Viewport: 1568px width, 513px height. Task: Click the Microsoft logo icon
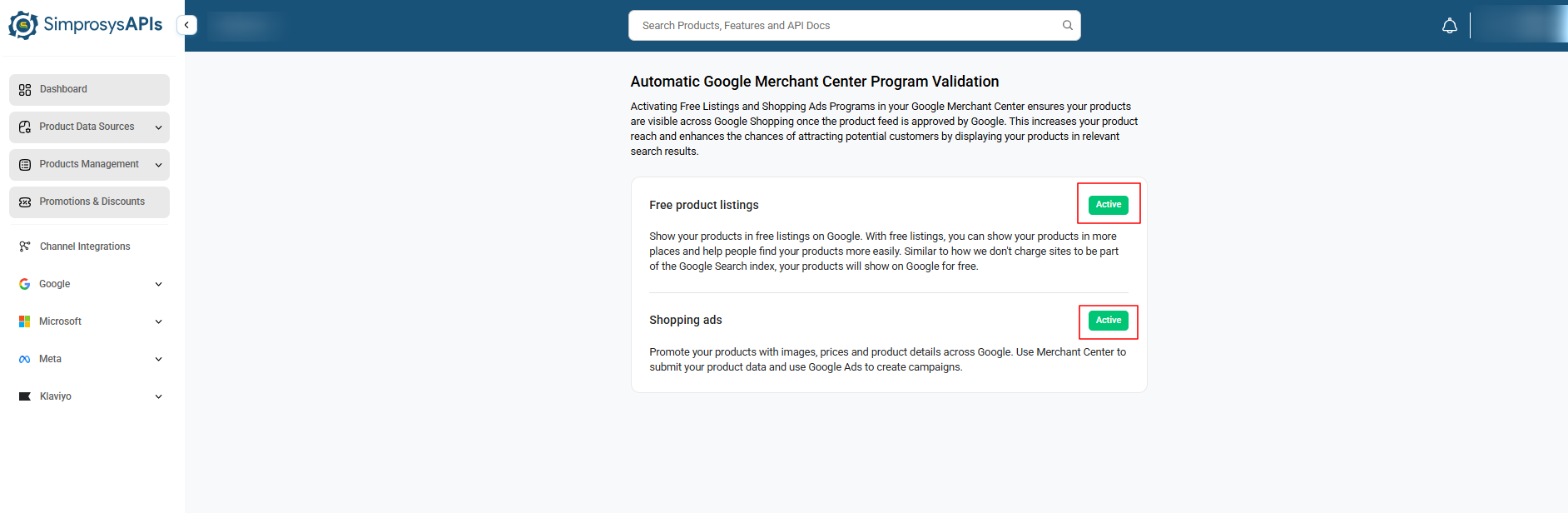(x=25, y=321)
